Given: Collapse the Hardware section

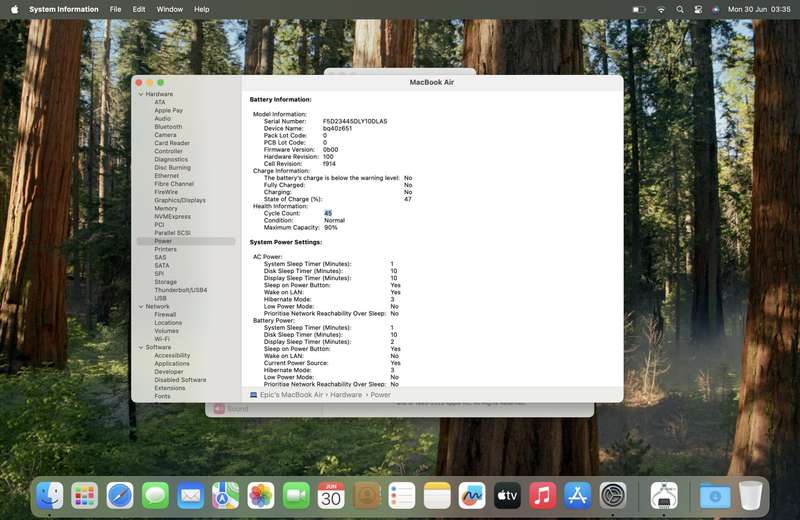Looking at the screenshot, I should point(141,94).
